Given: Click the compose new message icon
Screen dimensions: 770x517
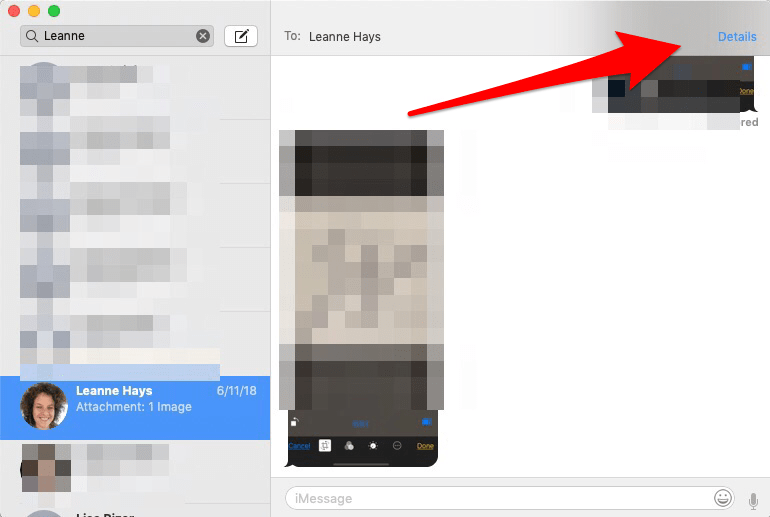Looking at the screenshot, I should (241, 36).
